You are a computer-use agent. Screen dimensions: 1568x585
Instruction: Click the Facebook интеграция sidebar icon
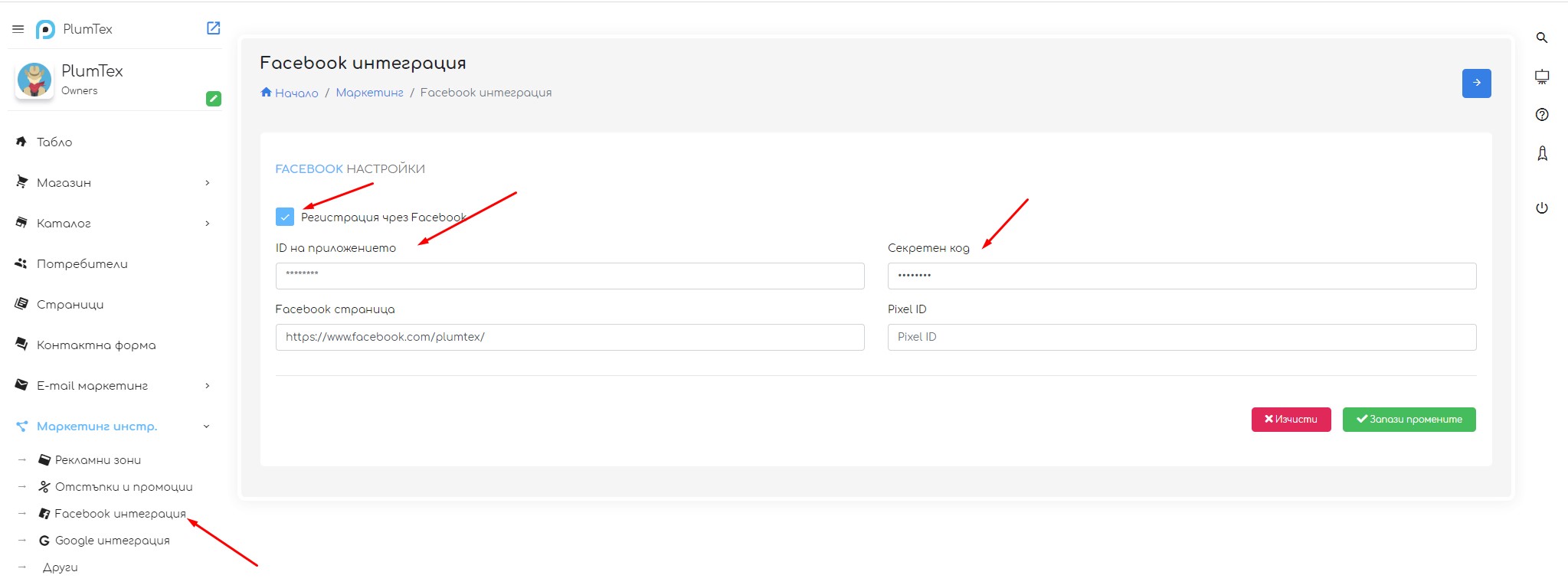44,514
